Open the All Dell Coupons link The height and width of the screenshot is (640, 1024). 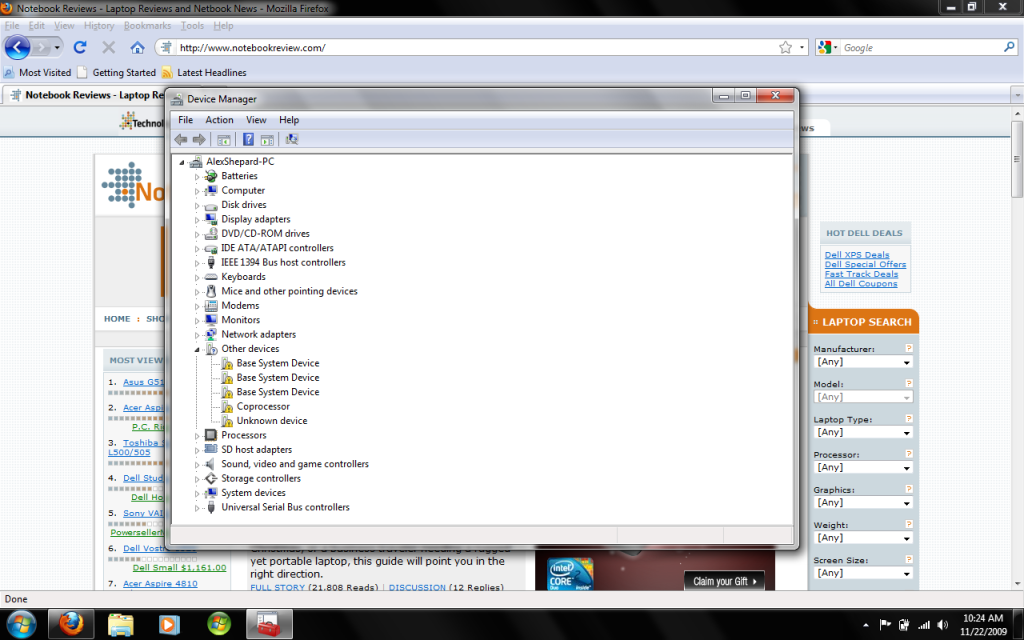pos(861,283)
